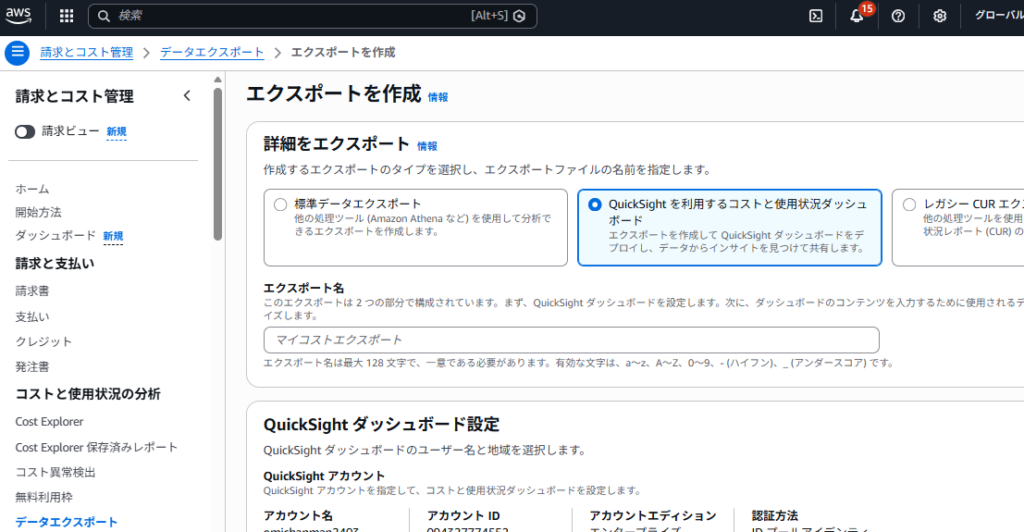Collapse the 請求とコスト管理 sidebar with chevron
1024x532 pixels.
pos(187,96)
